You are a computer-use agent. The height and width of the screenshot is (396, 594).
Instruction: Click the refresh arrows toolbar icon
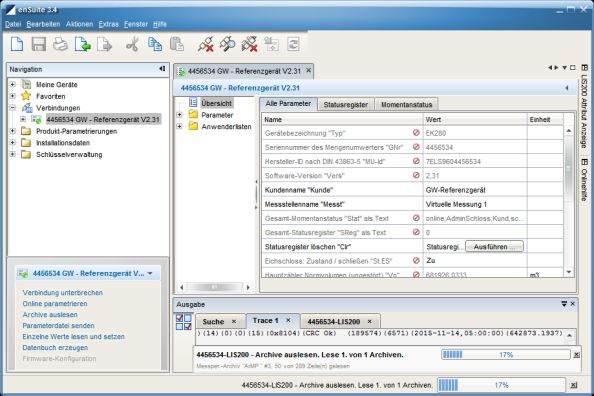pyautogui.click(x=293, y=44)
